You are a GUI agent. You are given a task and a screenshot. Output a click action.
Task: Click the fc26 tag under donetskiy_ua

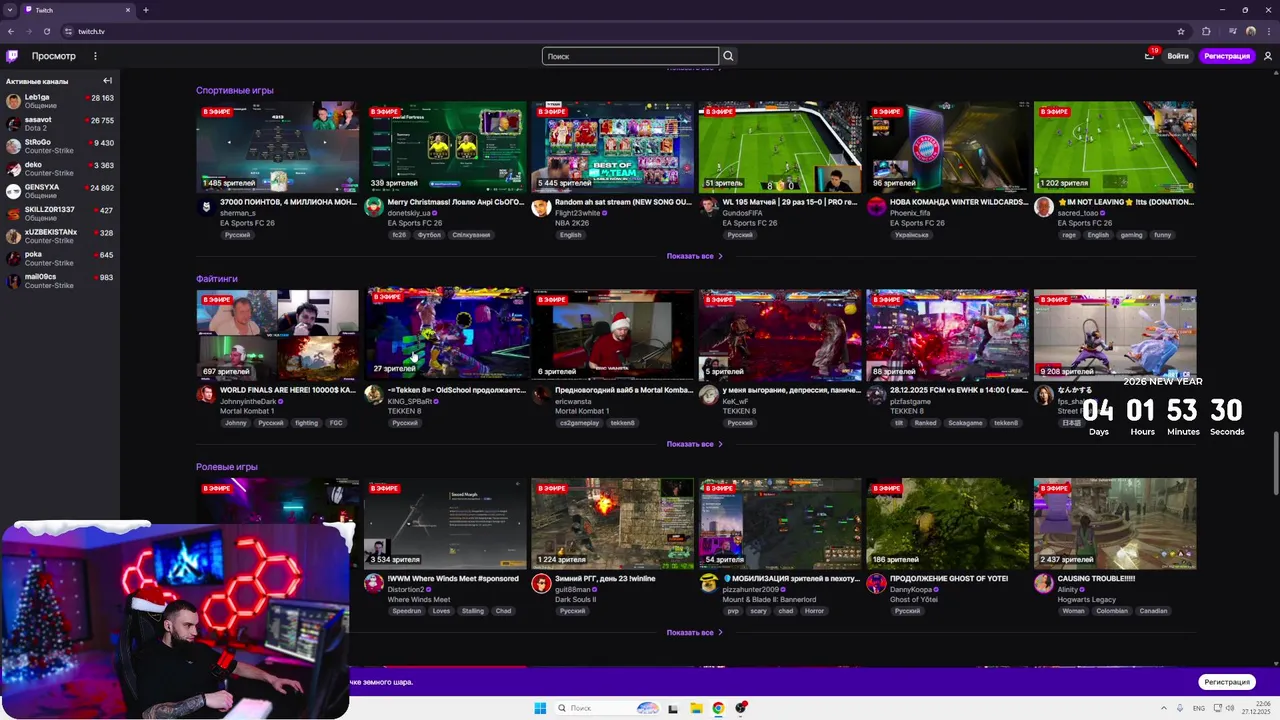(x=399, y=235)
